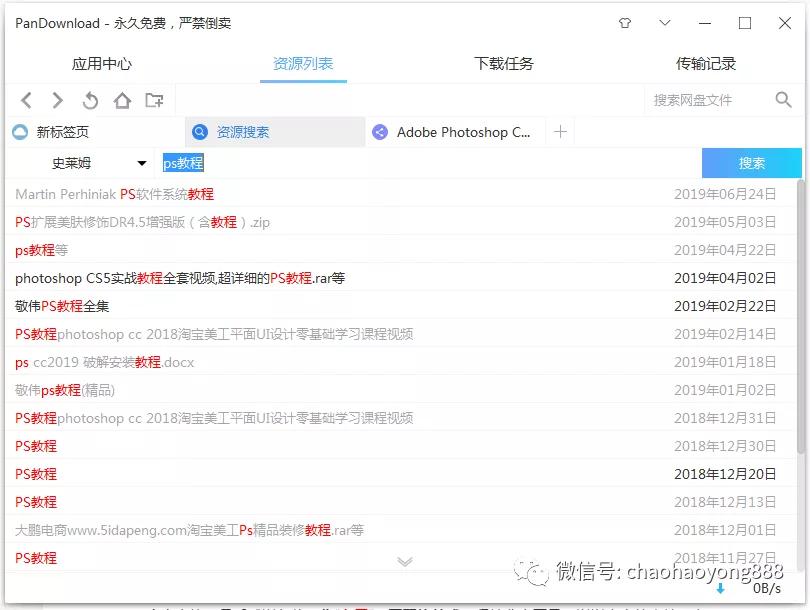810x610 pixels.
Task: Refresh the current resource page
Action: (x=89, y=100)
